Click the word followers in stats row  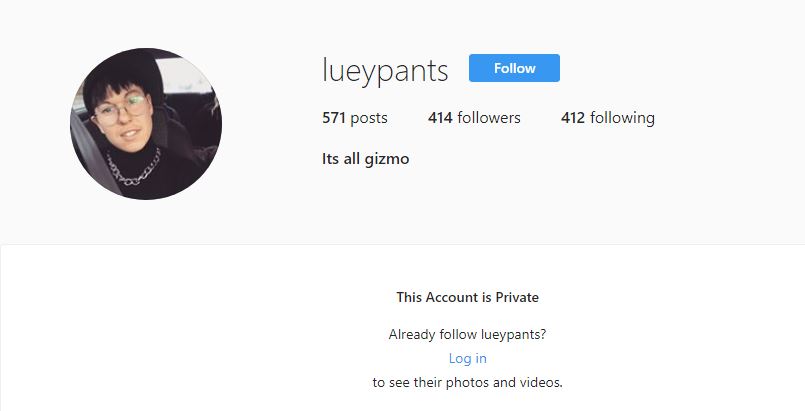coord(489,118)
